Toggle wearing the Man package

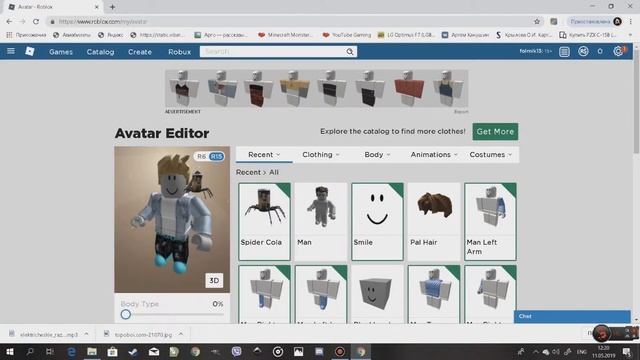(x=321, y=221)
